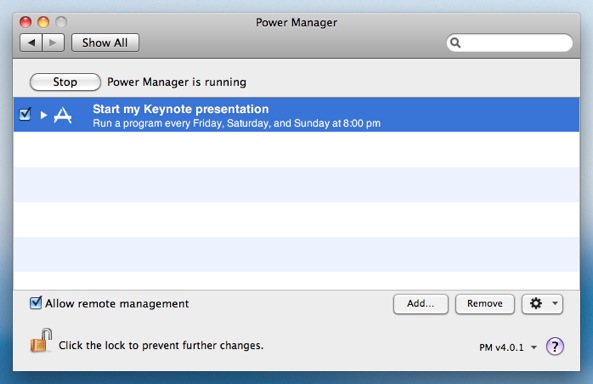Minimize the Power Manager window

click(x=43, y=22)
